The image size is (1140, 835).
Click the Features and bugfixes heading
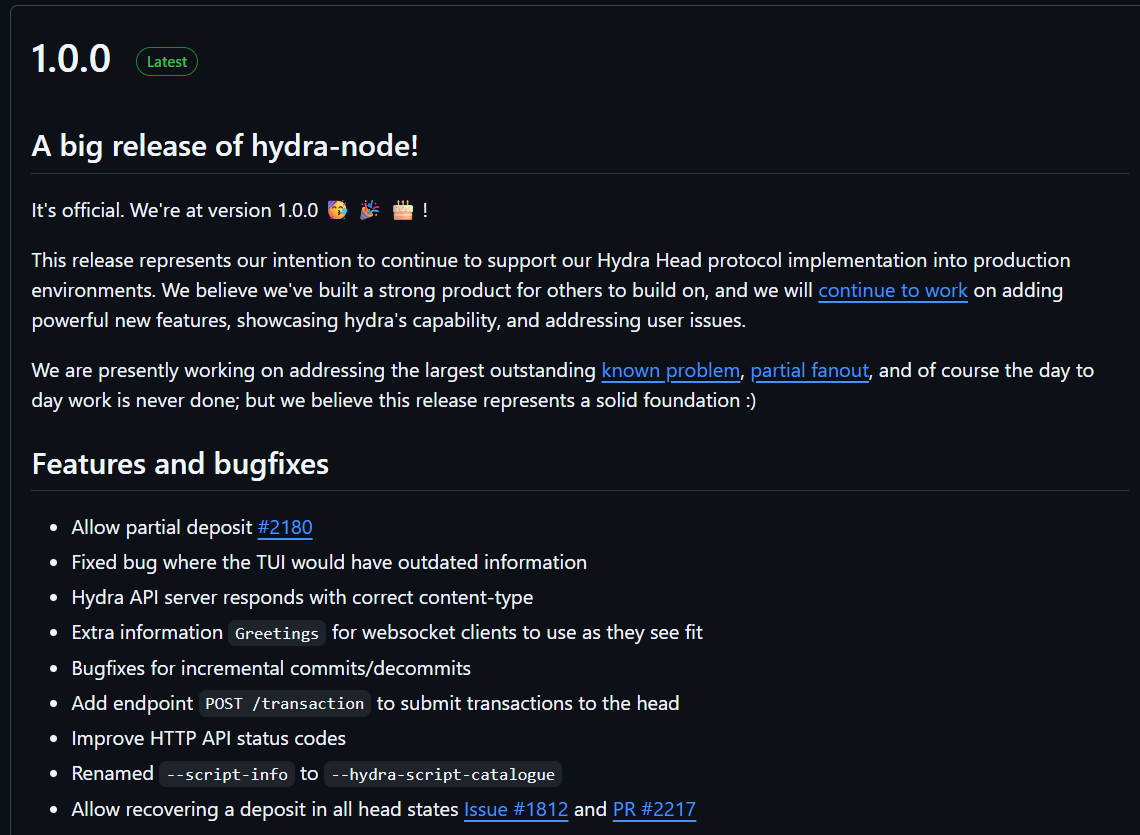(180, 463)
